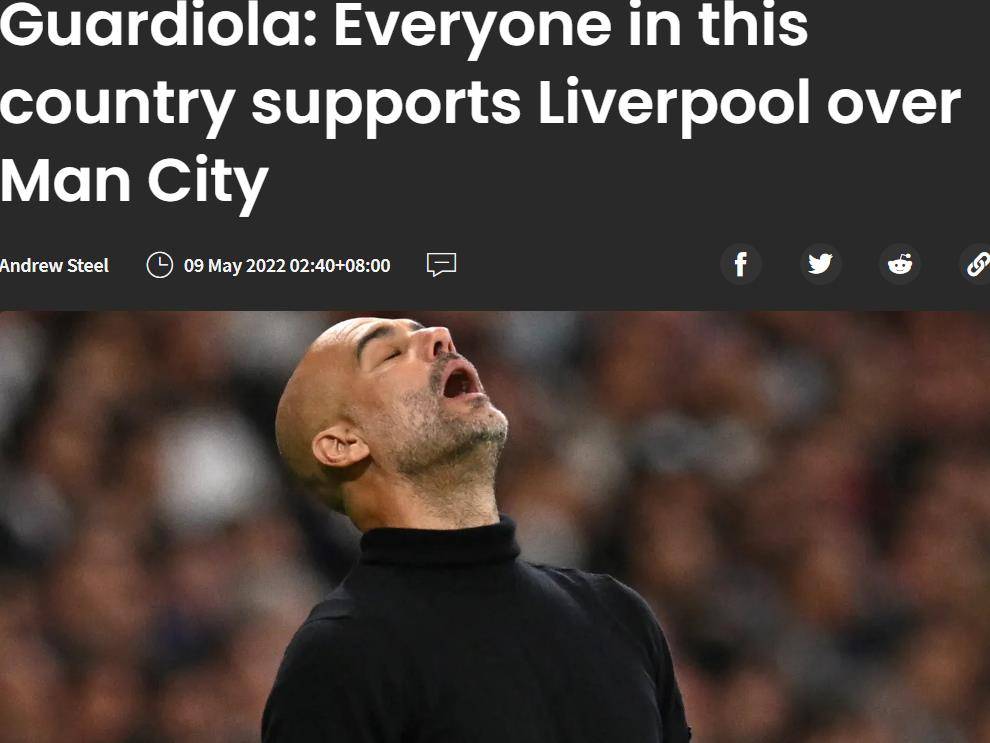Click Man City in the headline

pyautogui.click(x=134, y=182)
